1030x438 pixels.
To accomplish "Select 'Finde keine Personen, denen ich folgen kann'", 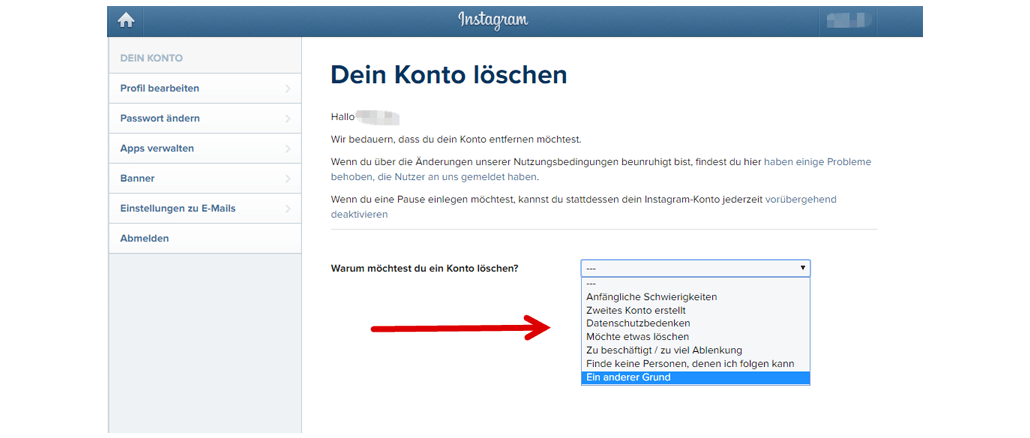I will [x=696, y=364].
